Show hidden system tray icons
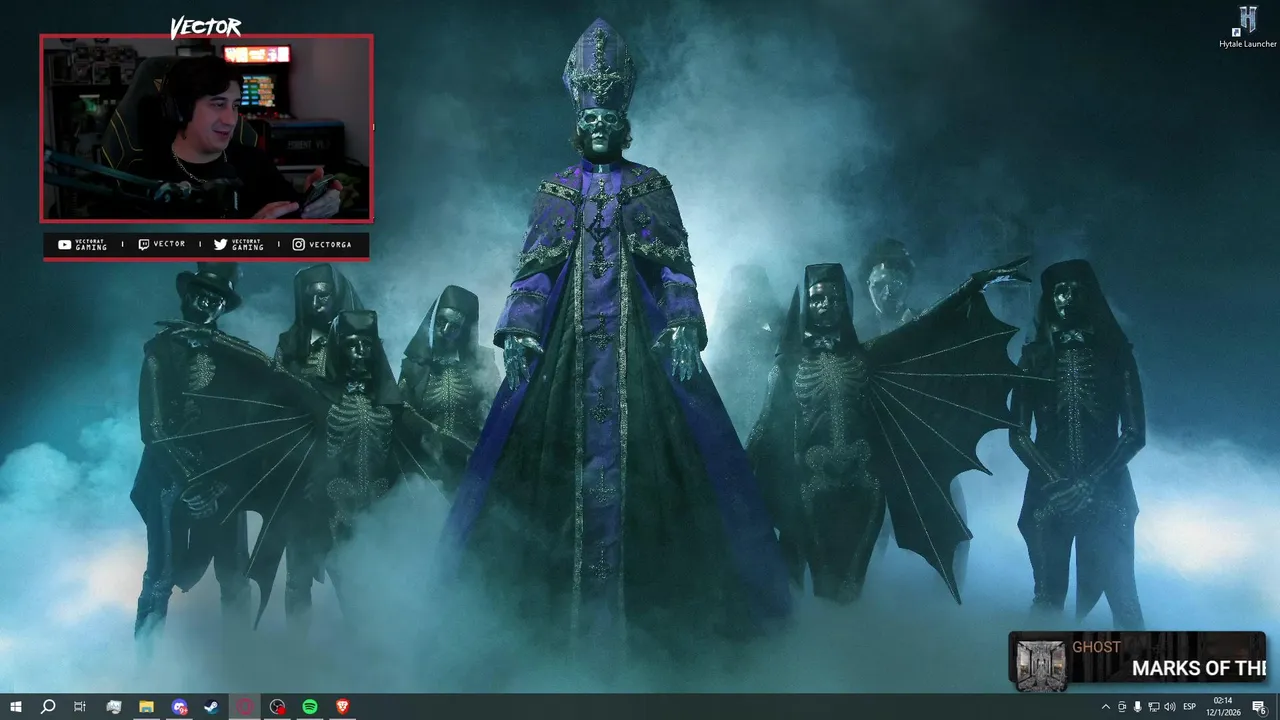The image size is (1280, 720). tap(1105, 707)
